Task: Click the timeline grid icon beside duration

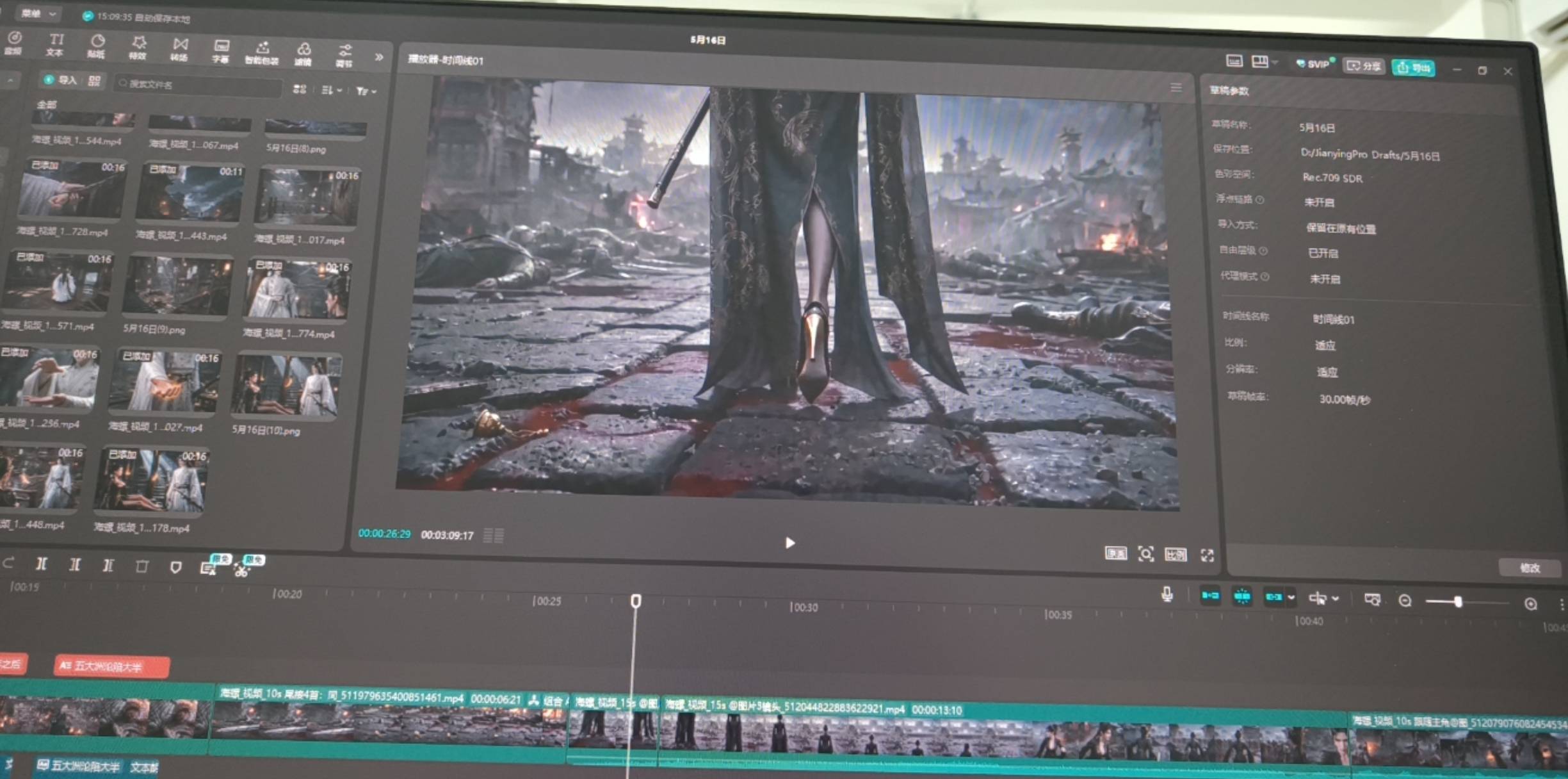Action: coord(493,535)
